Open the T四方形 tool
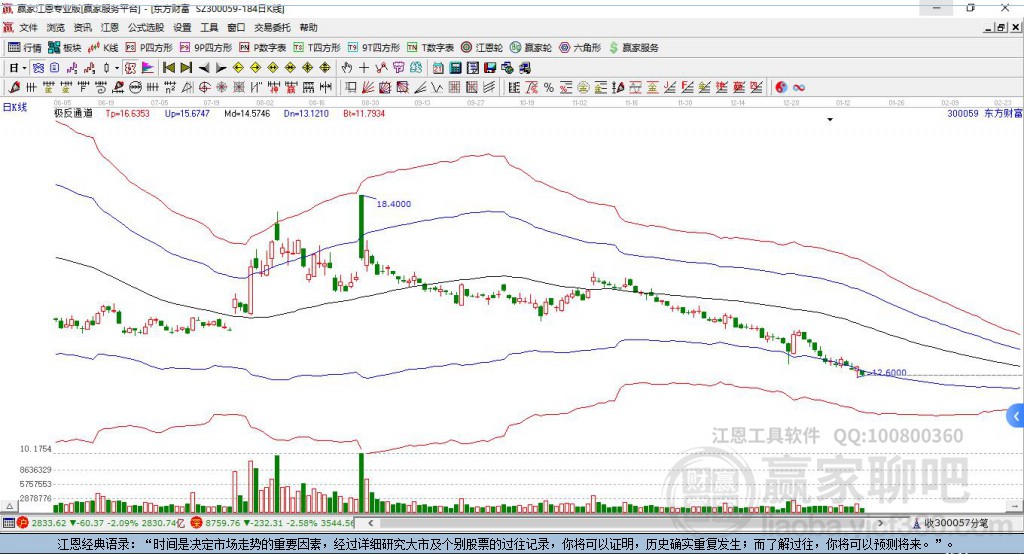The image size is (1024, 554). click(317, 48)
